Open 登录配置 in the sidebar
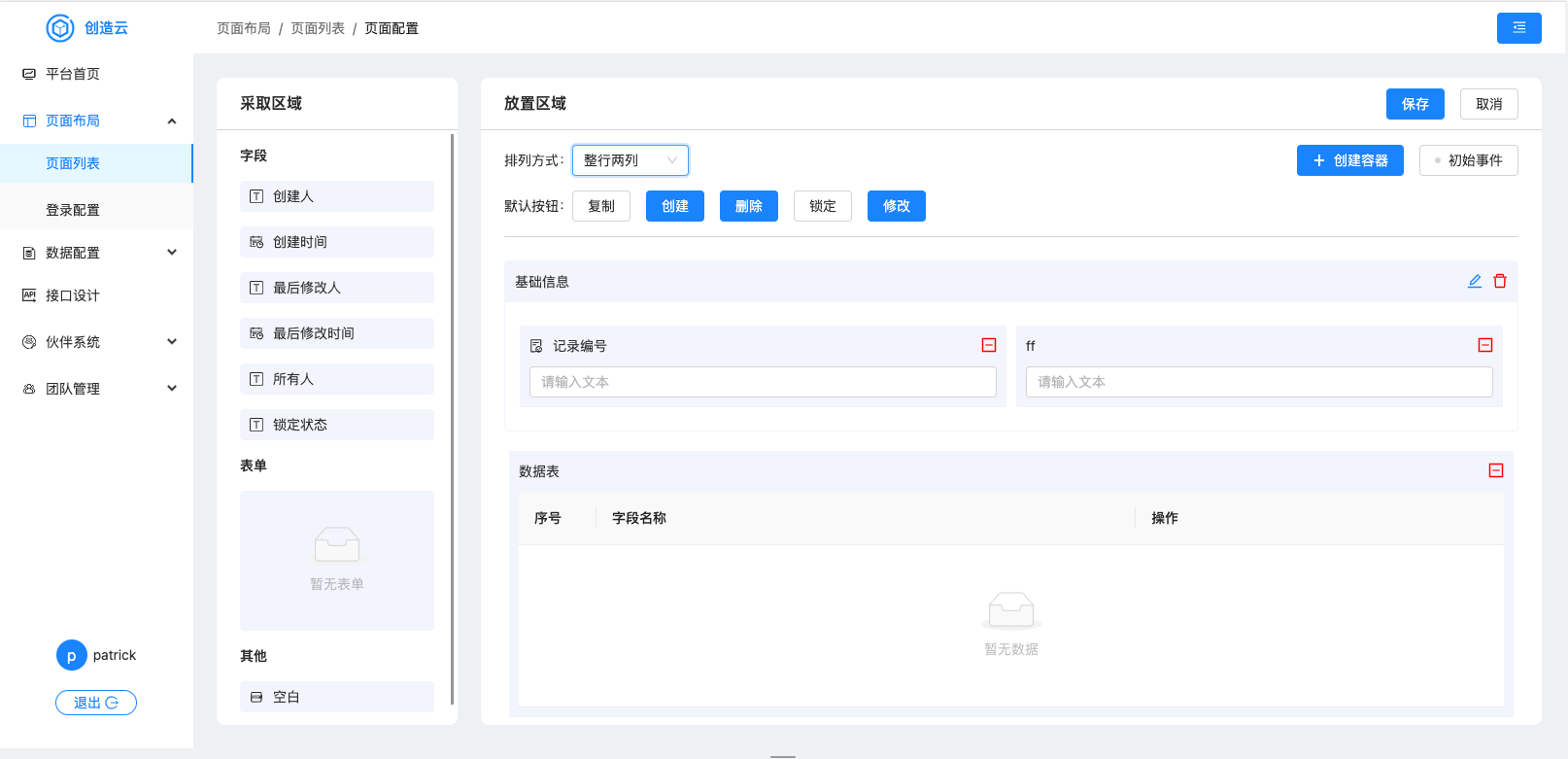The height and width of the screenshot is (759, 1568). pos(96,210)
